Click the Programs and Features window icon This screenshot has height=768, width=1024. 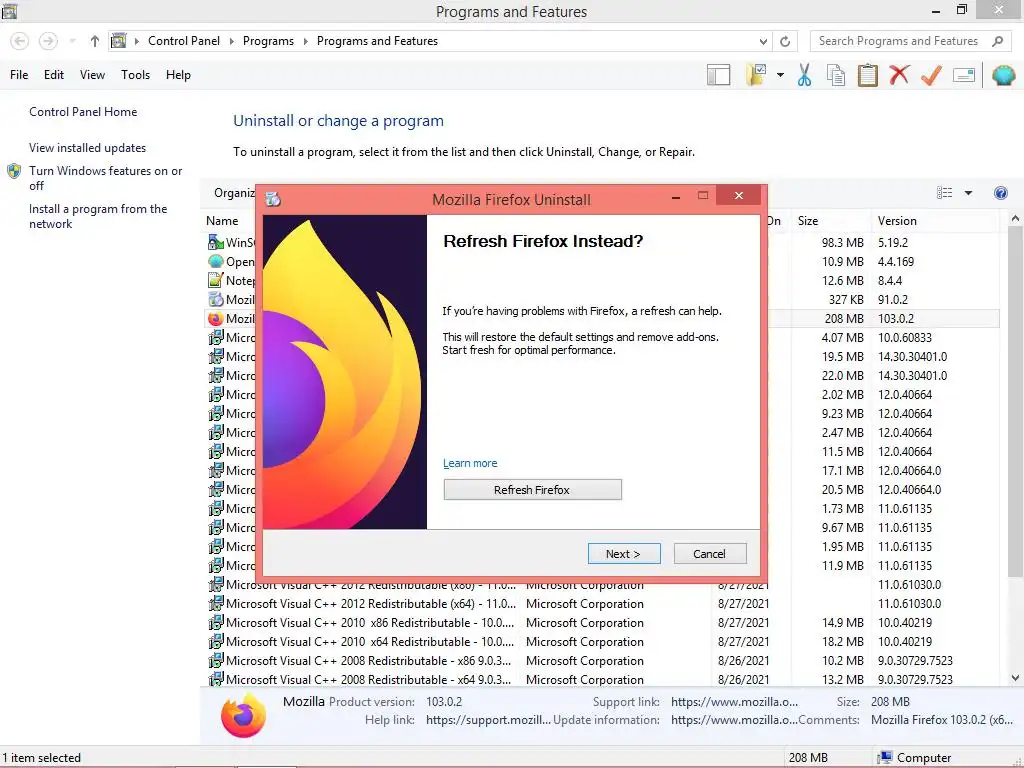pos(9,10)
